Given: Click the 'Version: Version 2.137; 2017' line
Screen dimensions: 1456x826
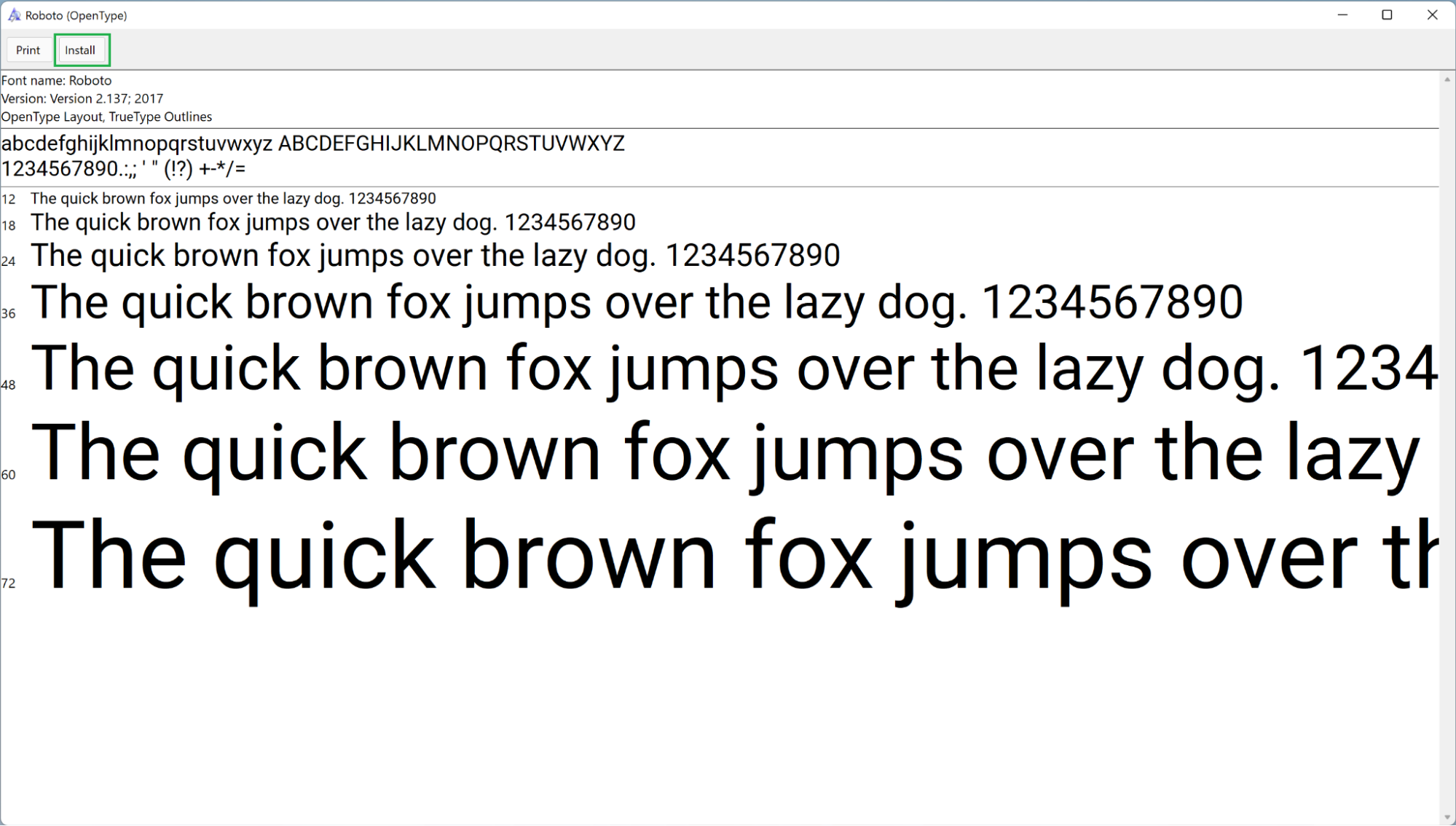Looking at the screenshot, I should [82, 98].
